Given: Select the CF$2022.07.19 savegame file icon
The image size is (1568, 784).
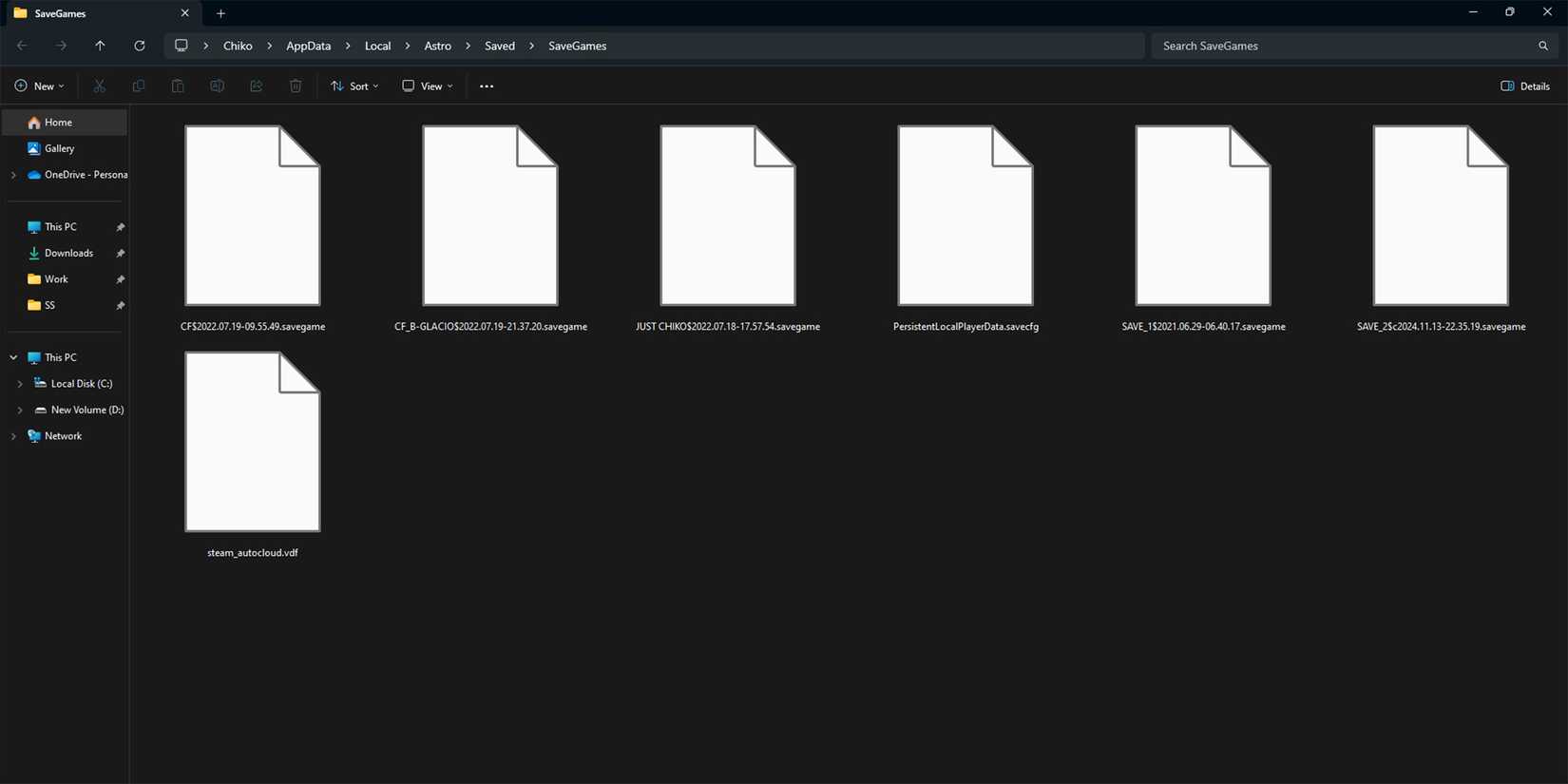Looking at the screenshot, I should 253,216.
